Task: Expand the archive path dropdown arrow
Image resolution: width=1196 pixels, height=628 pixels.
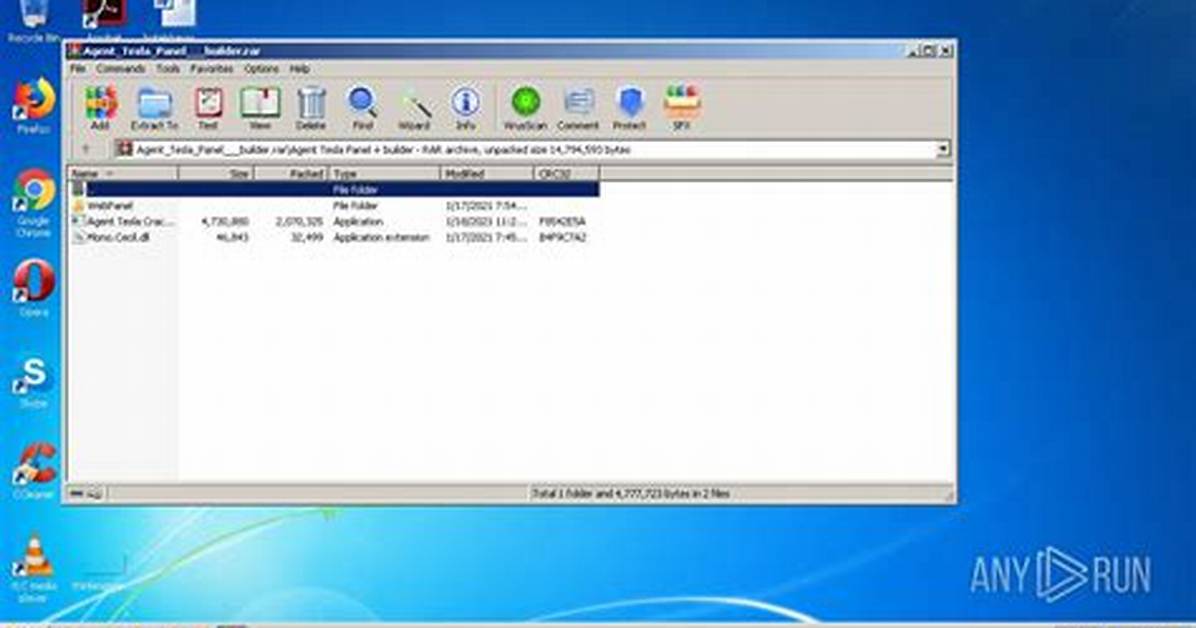Action: (x=944, y=150)
